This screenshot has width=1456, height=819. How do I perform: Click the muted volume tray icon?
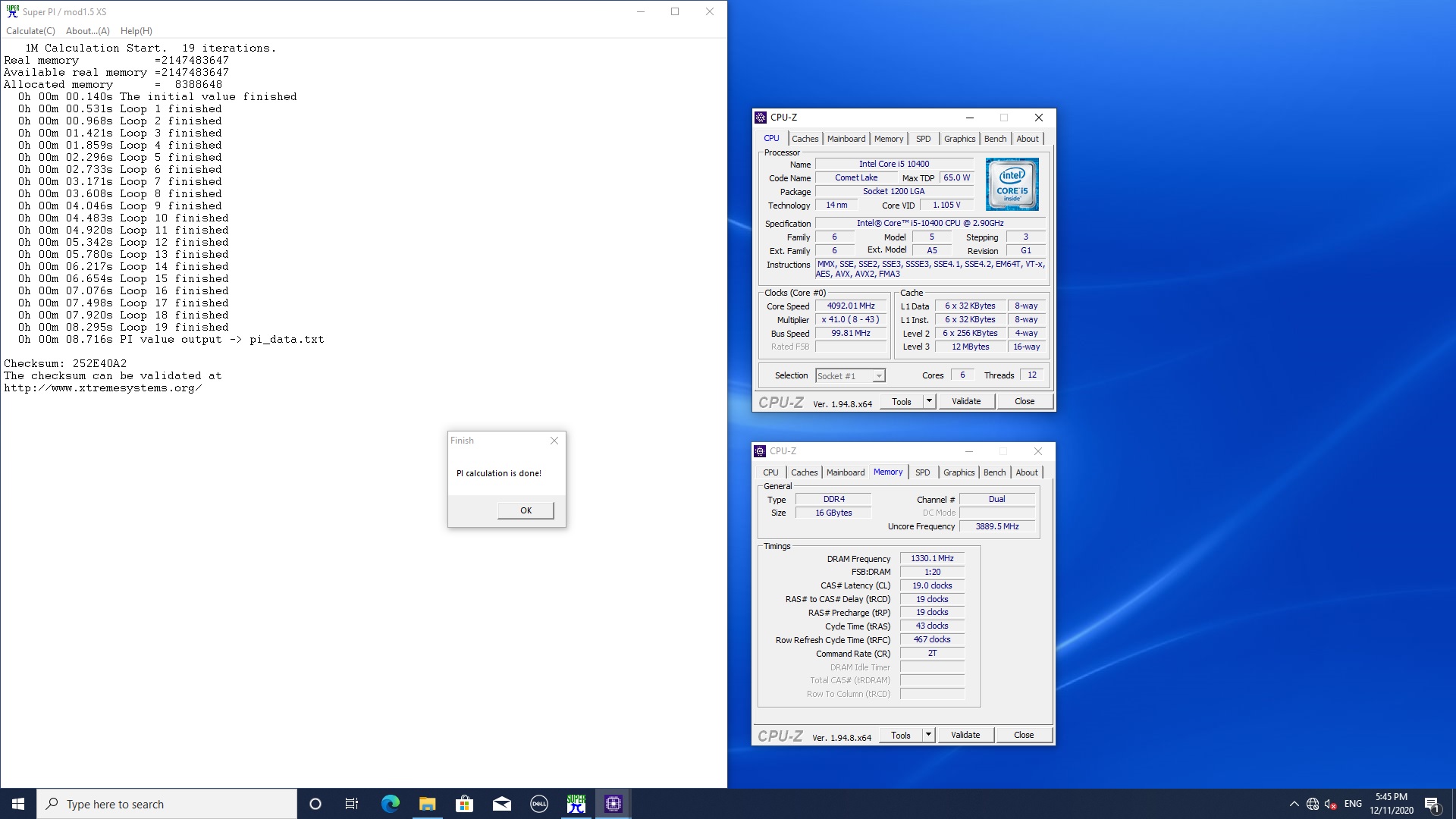(x=1331, y=804)
